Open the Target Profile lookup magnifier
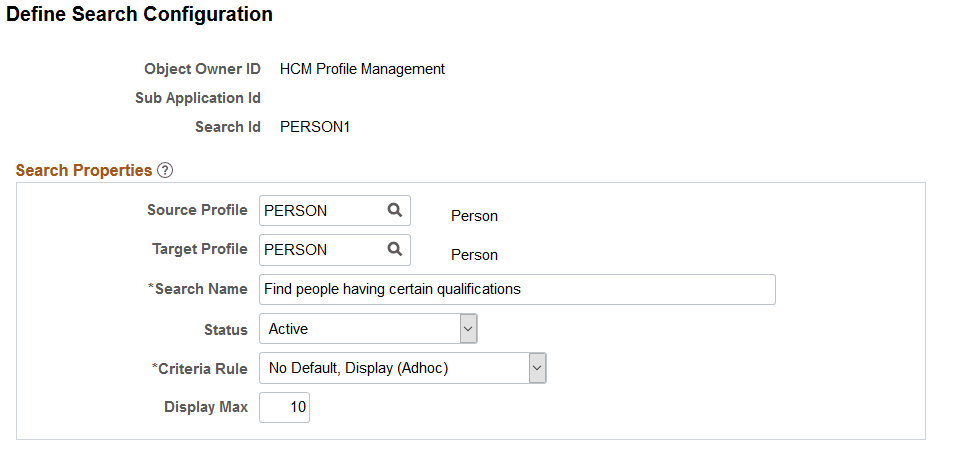The image size is (966, 452). point(395,249)
